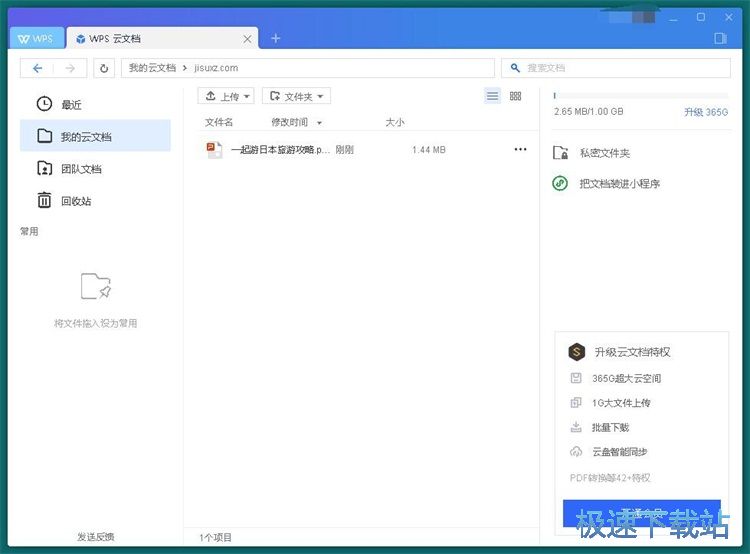750x554 pixels.
Task: Click the back navigation arrow
Action: point(37,68)
